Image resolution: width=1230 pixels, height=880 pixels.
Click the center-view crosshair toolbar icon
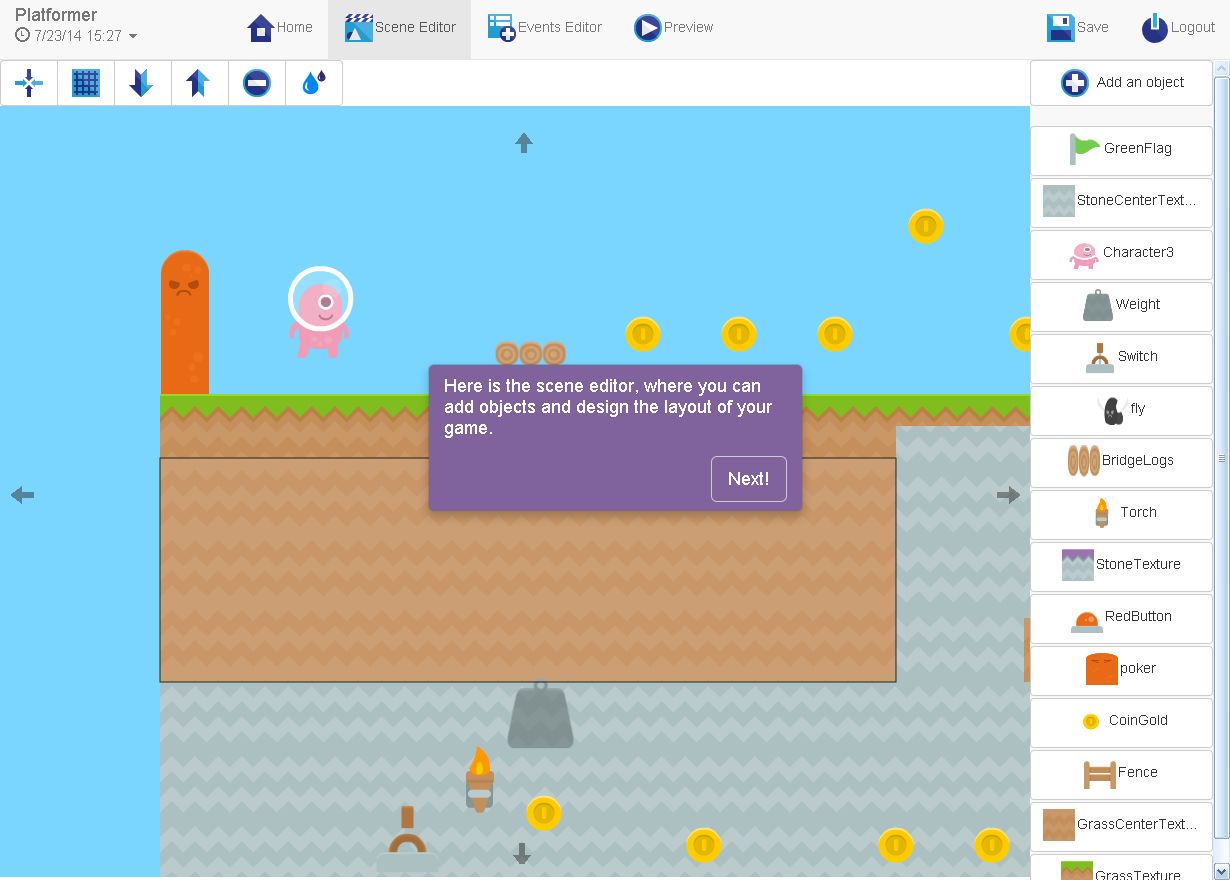coord(29,83)
